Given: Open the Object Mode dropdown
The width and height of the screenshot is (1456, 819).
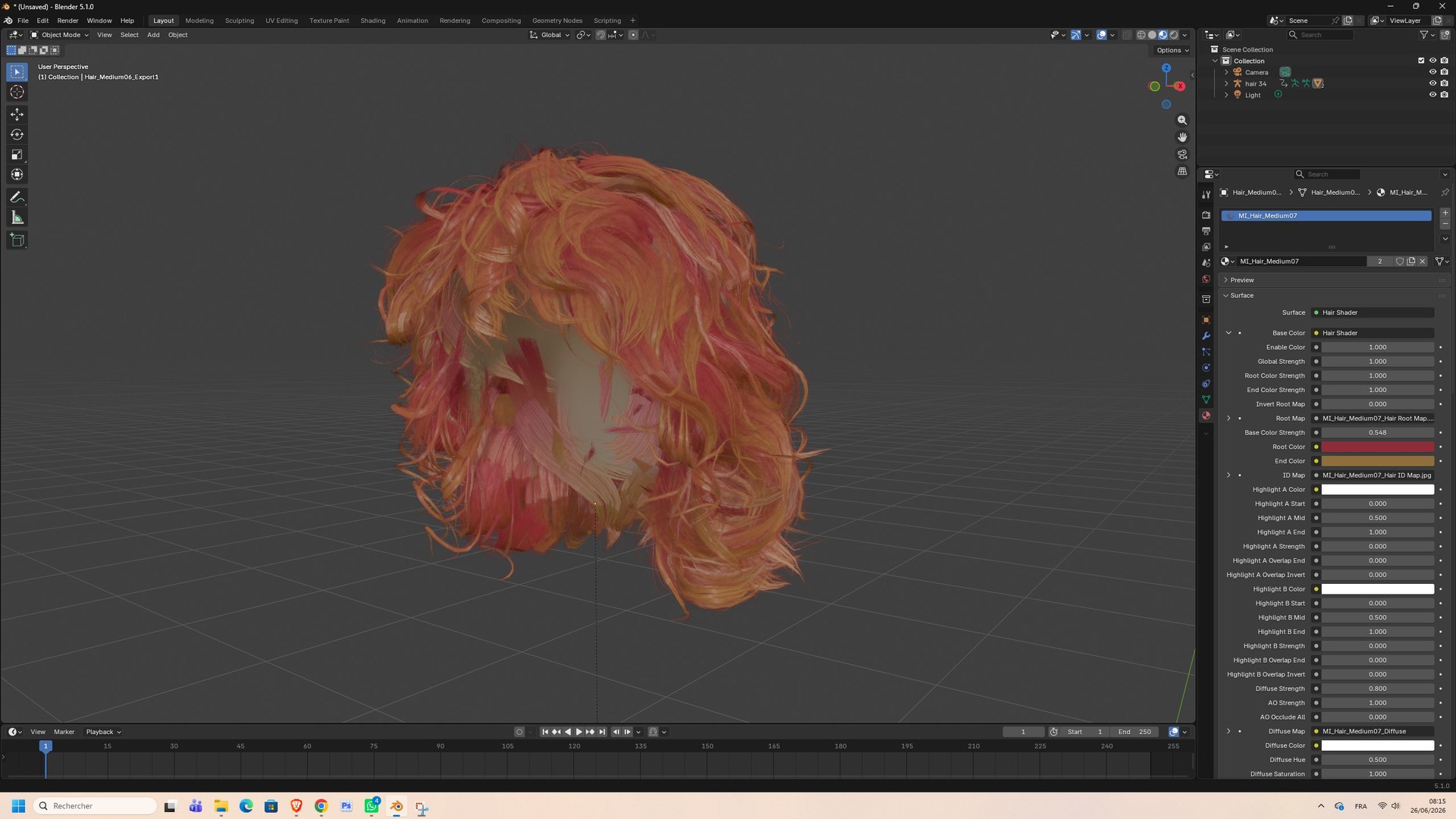Looking at the screenshot, I should tap(59, 35).
